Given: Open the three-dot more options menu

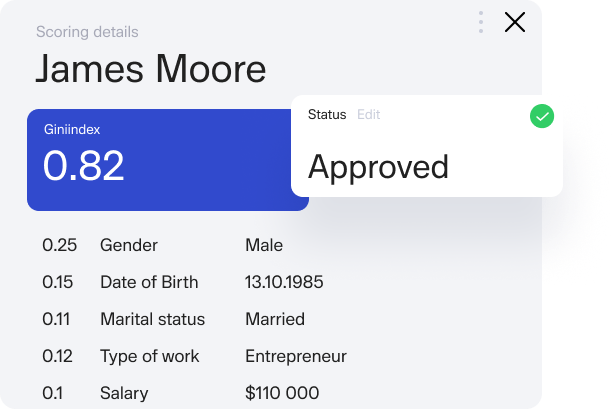Looking at the screenshot, I should 481,22.
